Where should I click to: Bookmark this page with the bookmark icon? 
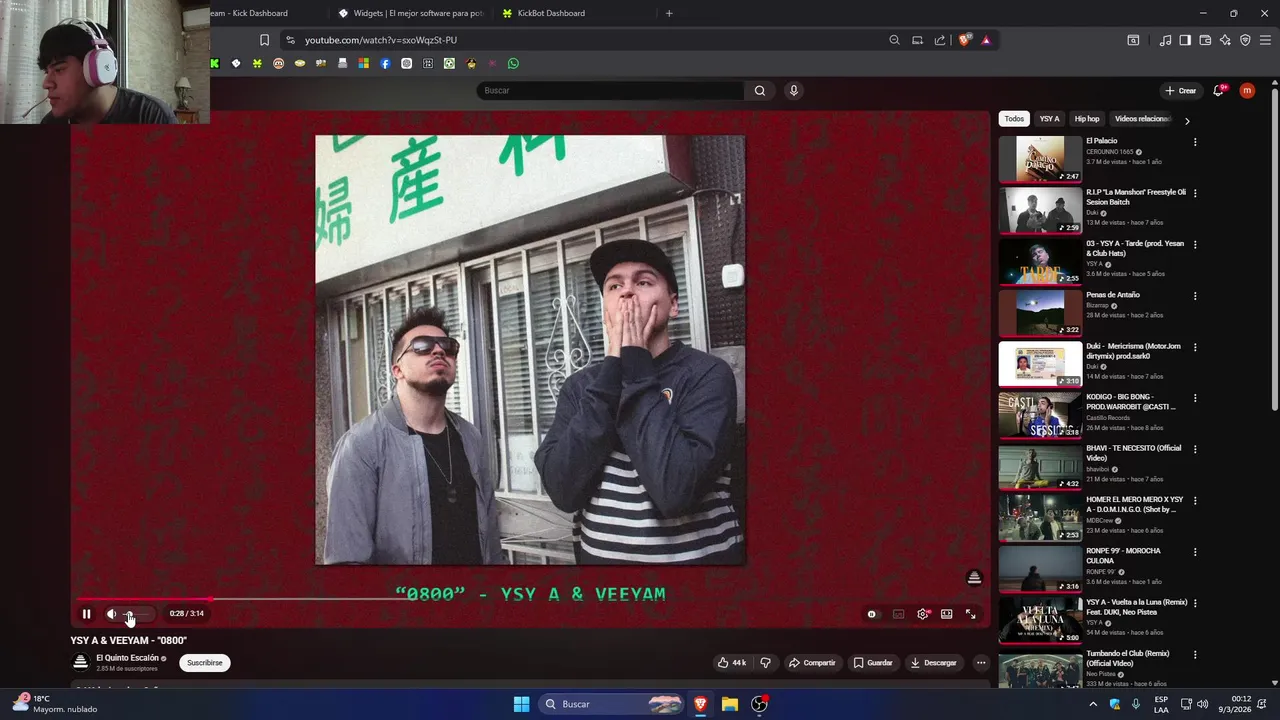[x=264, y=40]
